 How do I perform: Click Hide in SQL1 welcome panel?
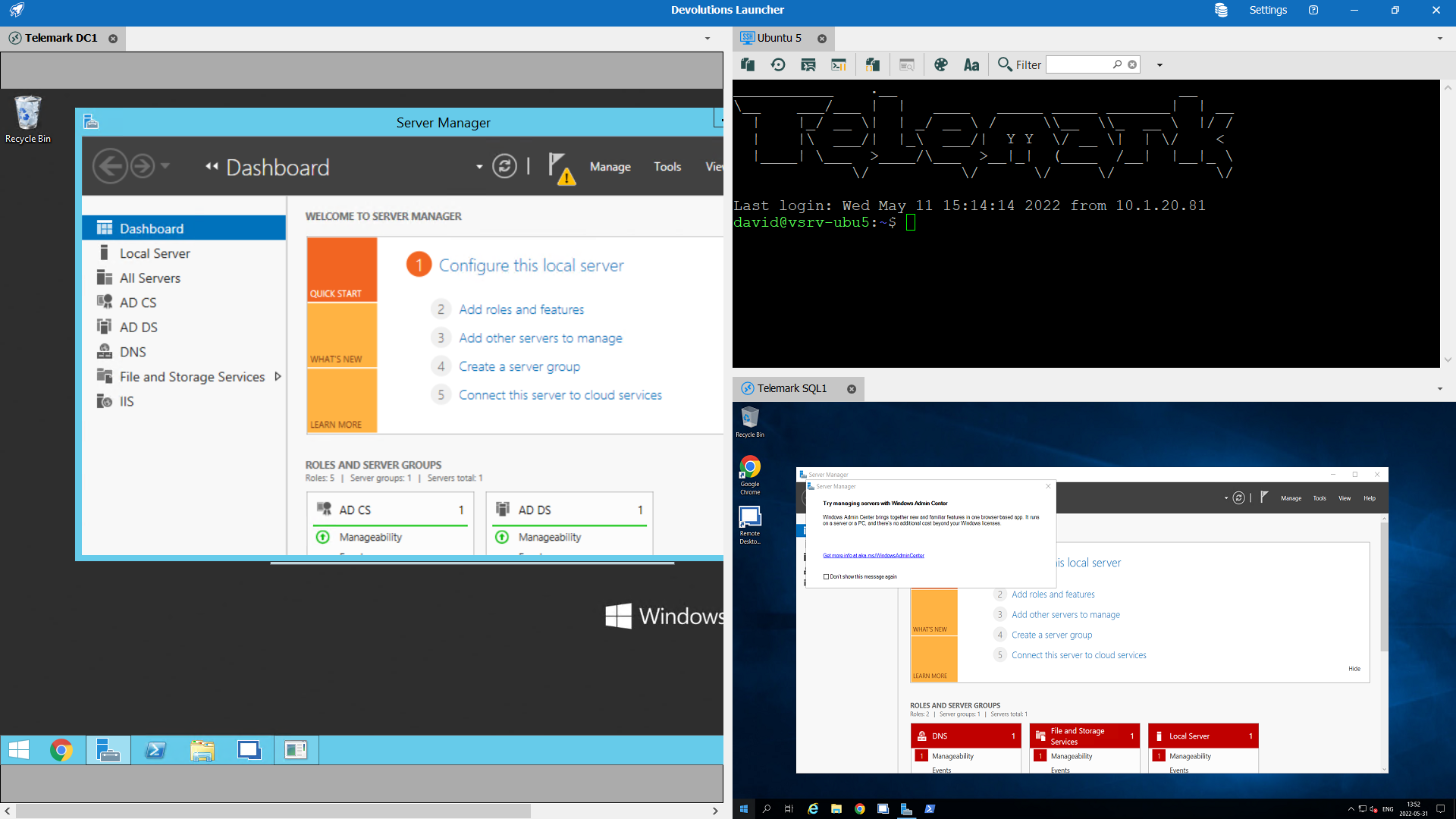click(1354, 669)
